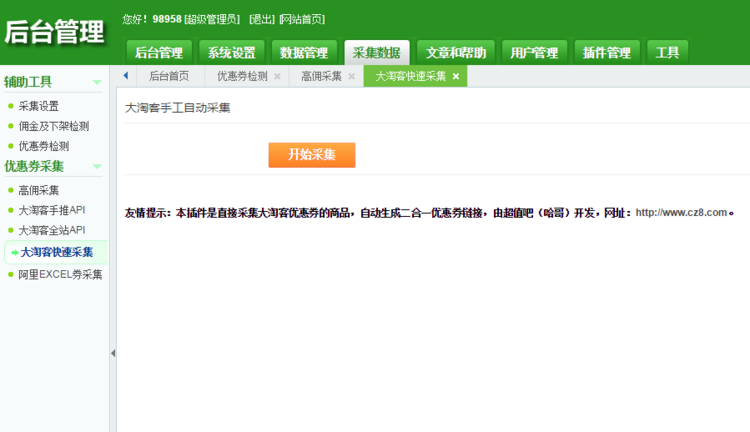
Task: Close the 优惠券检测 page tab
Action: [x=277, y=77]
